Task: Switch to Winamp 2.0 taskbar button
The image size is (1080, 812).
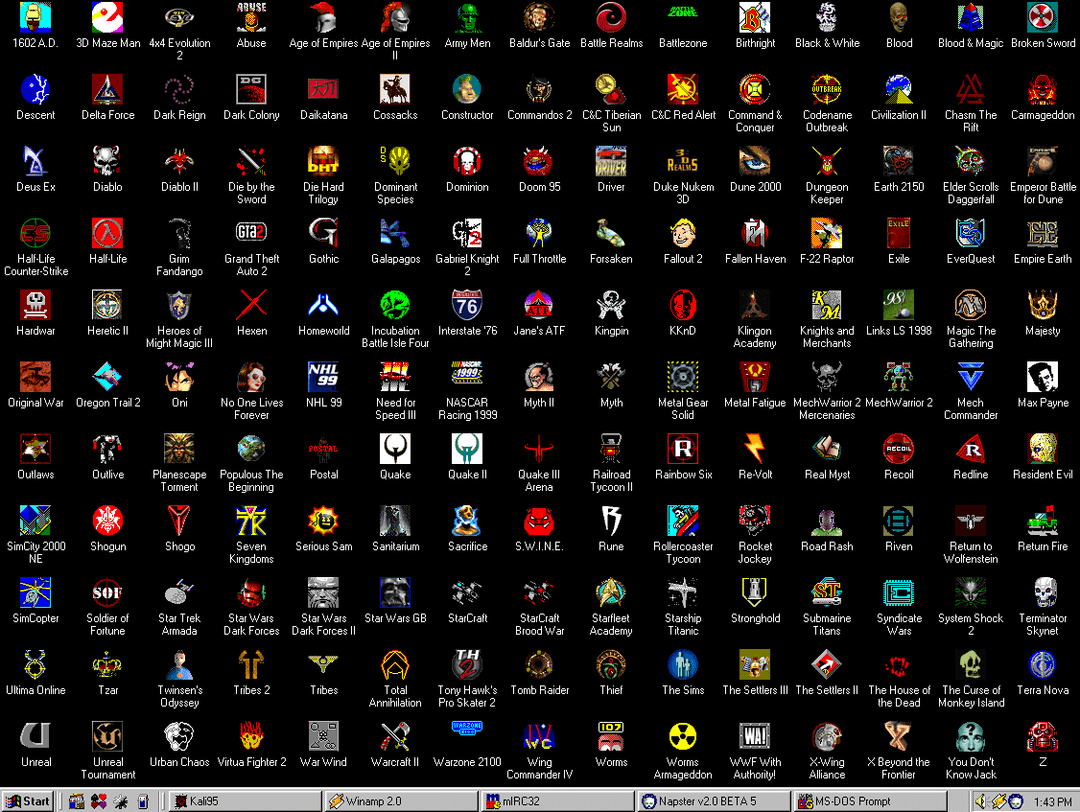Action: pyautogui.click(x=402, y=801)
